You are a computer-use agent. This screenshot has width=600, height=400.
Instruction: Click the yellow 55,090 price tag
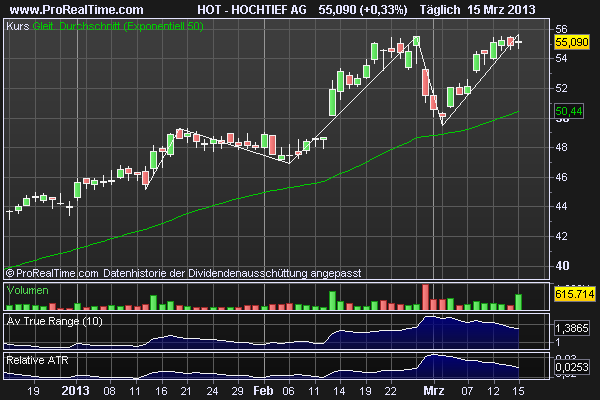(x=572, y=42)
